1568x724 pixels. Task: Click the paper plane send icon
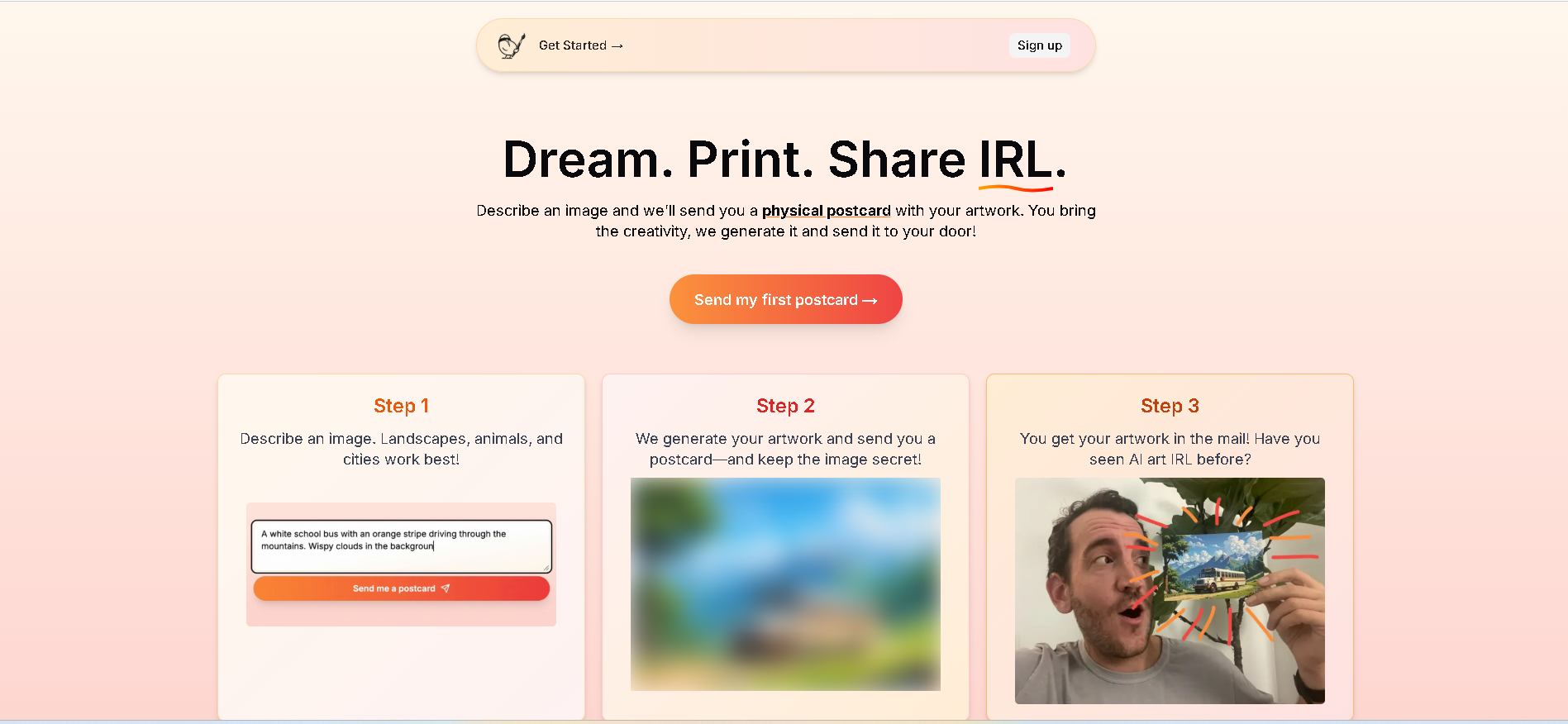tap(446, 588)
